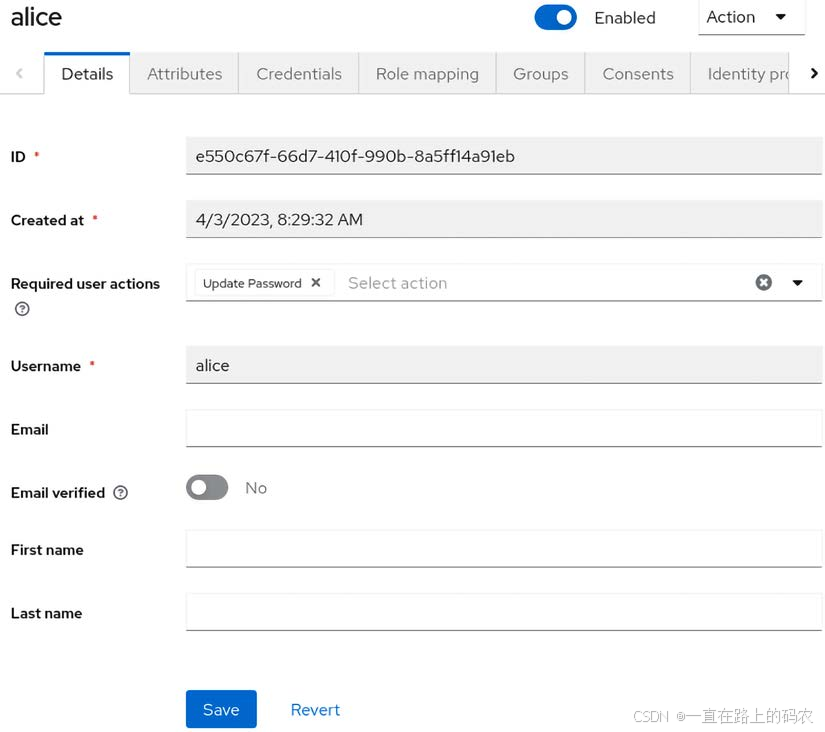Image resolution: width=825 pixels, height=732 pixels.
Task: Click the alice page heading
Action: 36,17
